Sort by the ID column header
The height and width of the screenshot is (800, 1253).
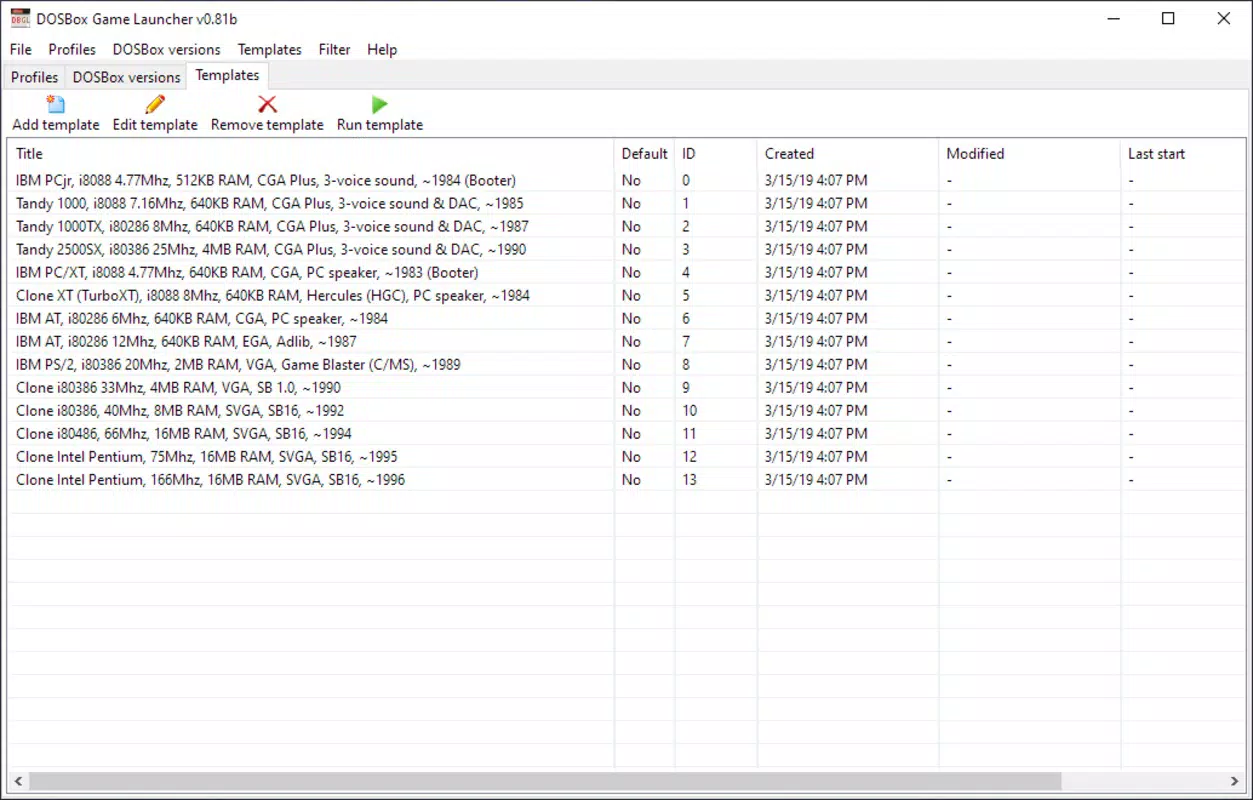715,153
